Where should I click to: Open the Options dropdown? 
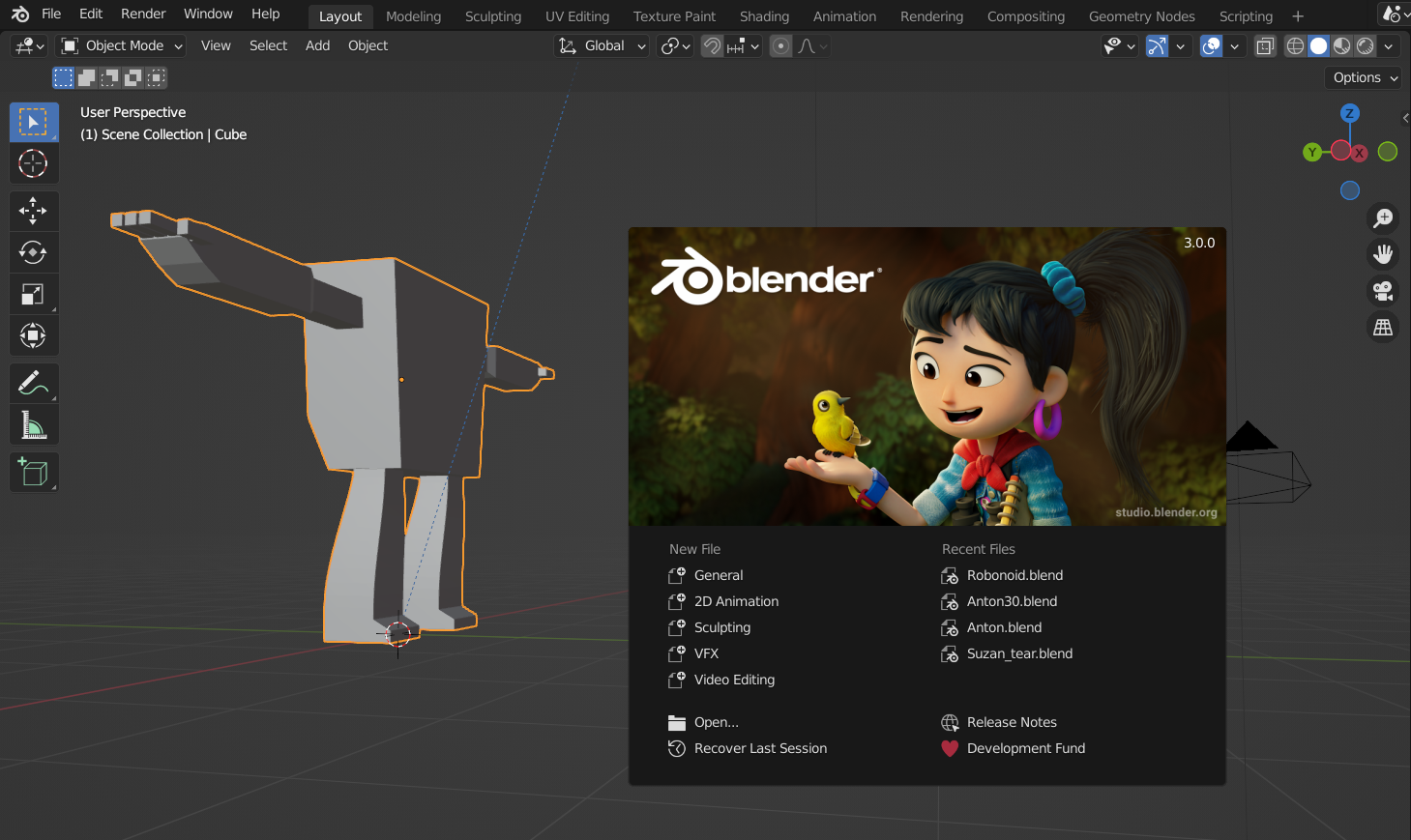[x=1363, y=77]
